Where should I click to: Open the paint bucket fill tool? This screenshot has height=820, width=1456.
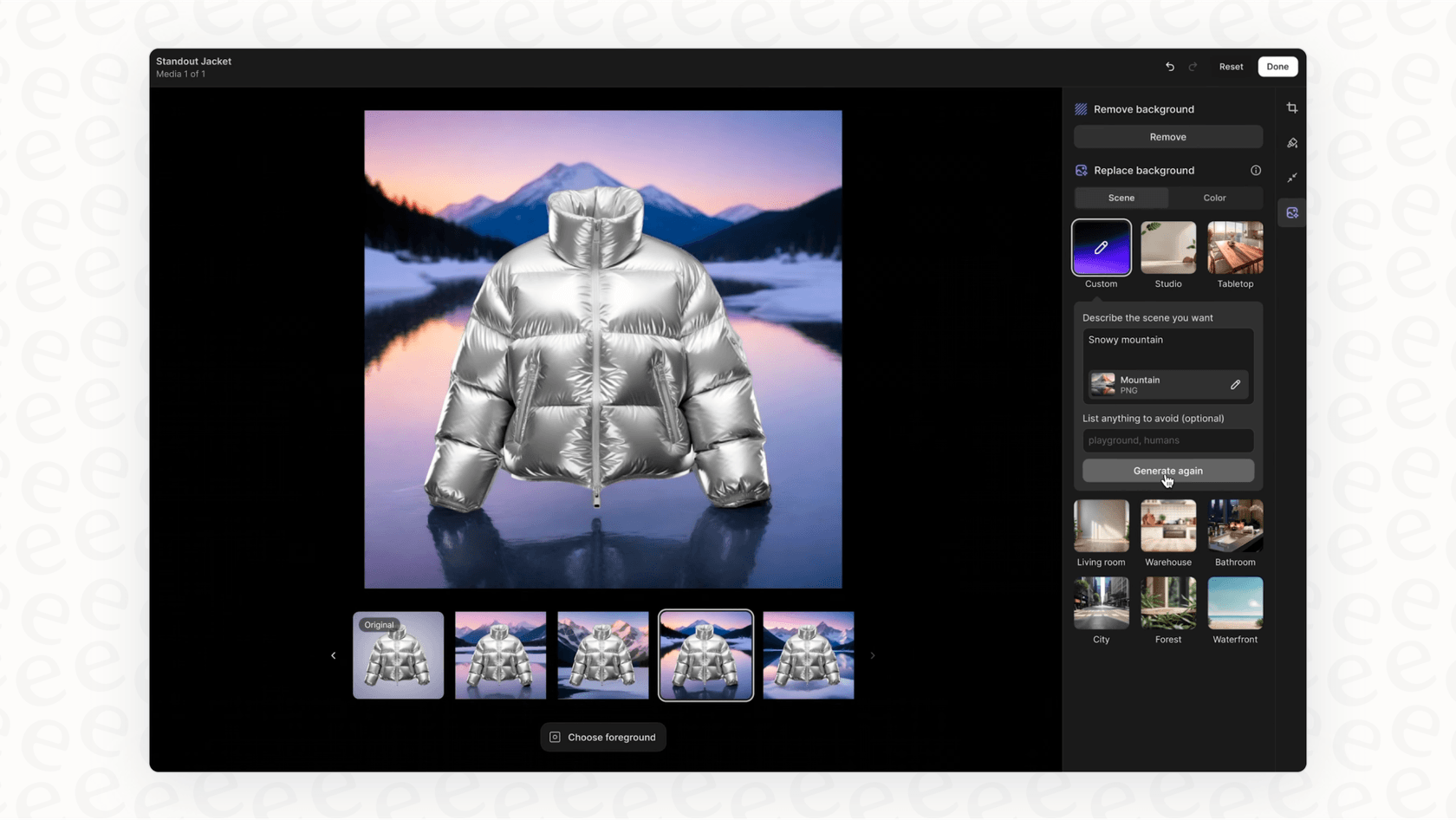[x=1291, y=143]
